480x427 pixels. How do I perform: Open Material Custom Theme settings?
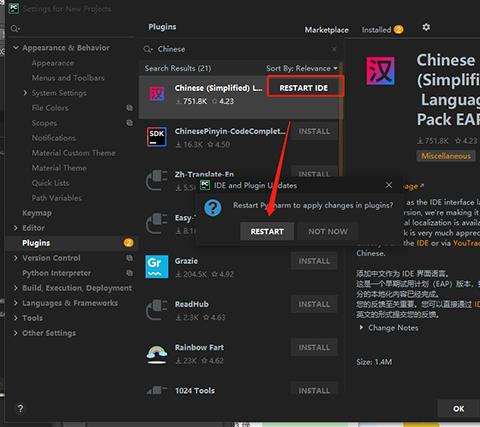tap(74, 153)
